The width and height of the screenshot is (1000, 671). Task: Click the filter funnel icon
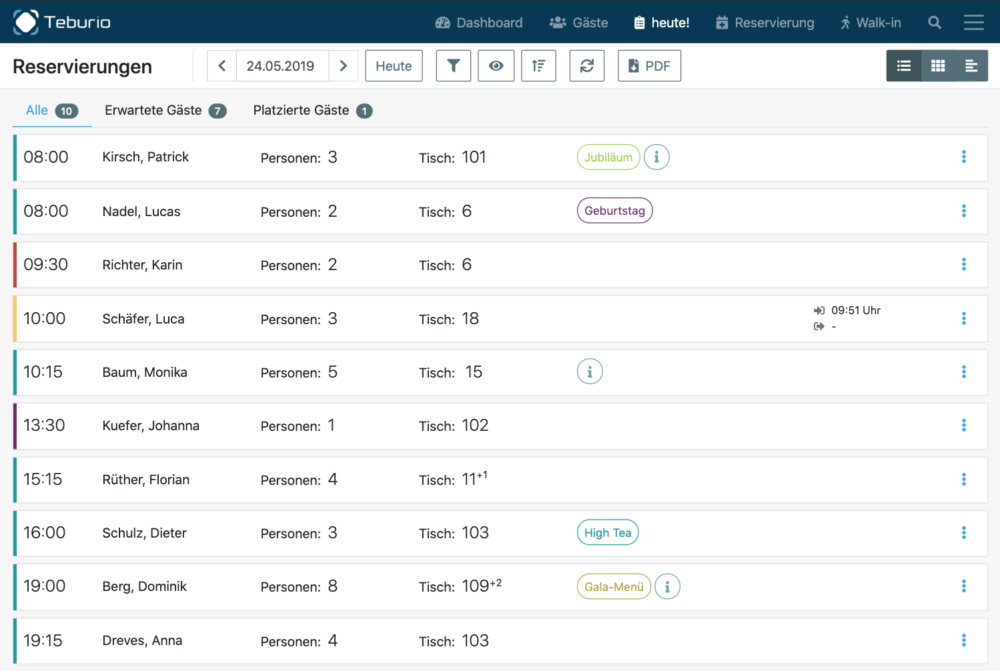click(453, 66)
